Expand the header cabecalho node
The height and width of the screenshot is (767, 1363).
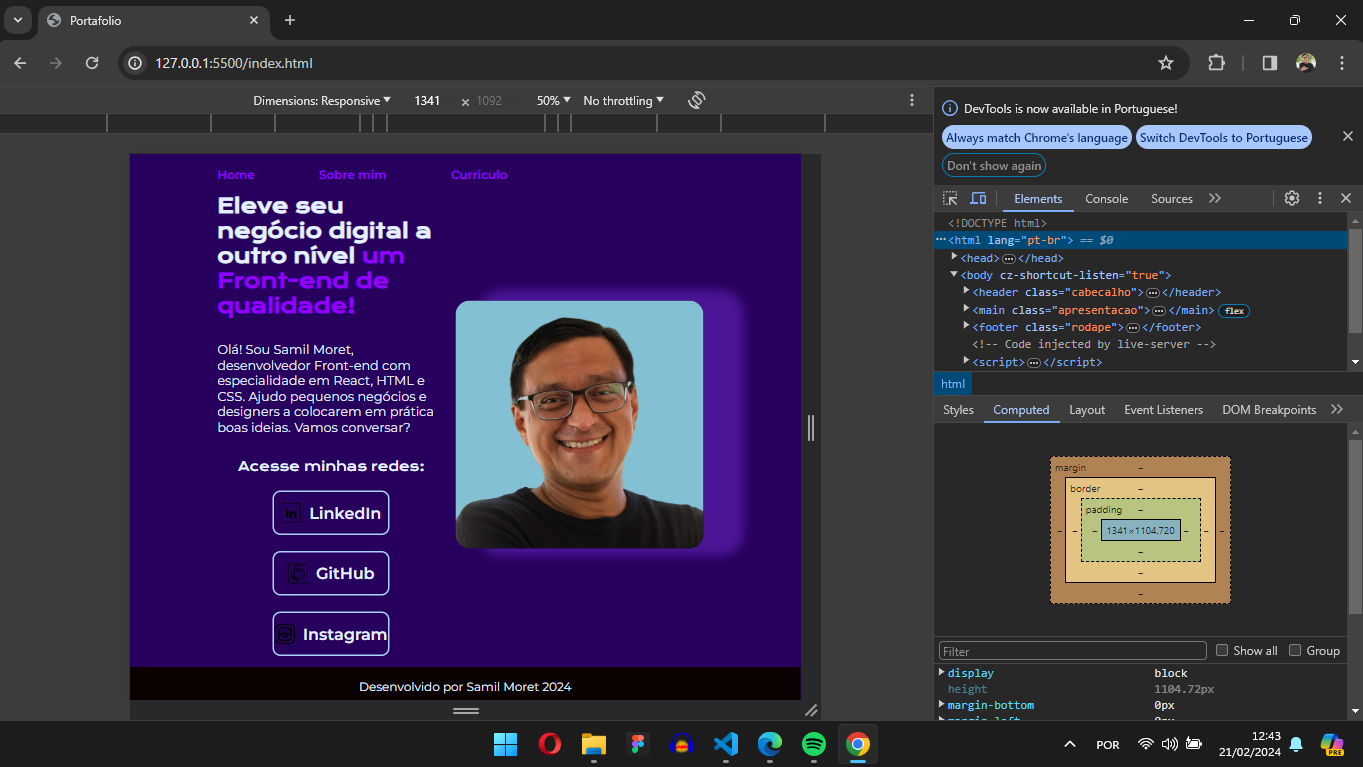pyautogui.click(x=966, y=292)
